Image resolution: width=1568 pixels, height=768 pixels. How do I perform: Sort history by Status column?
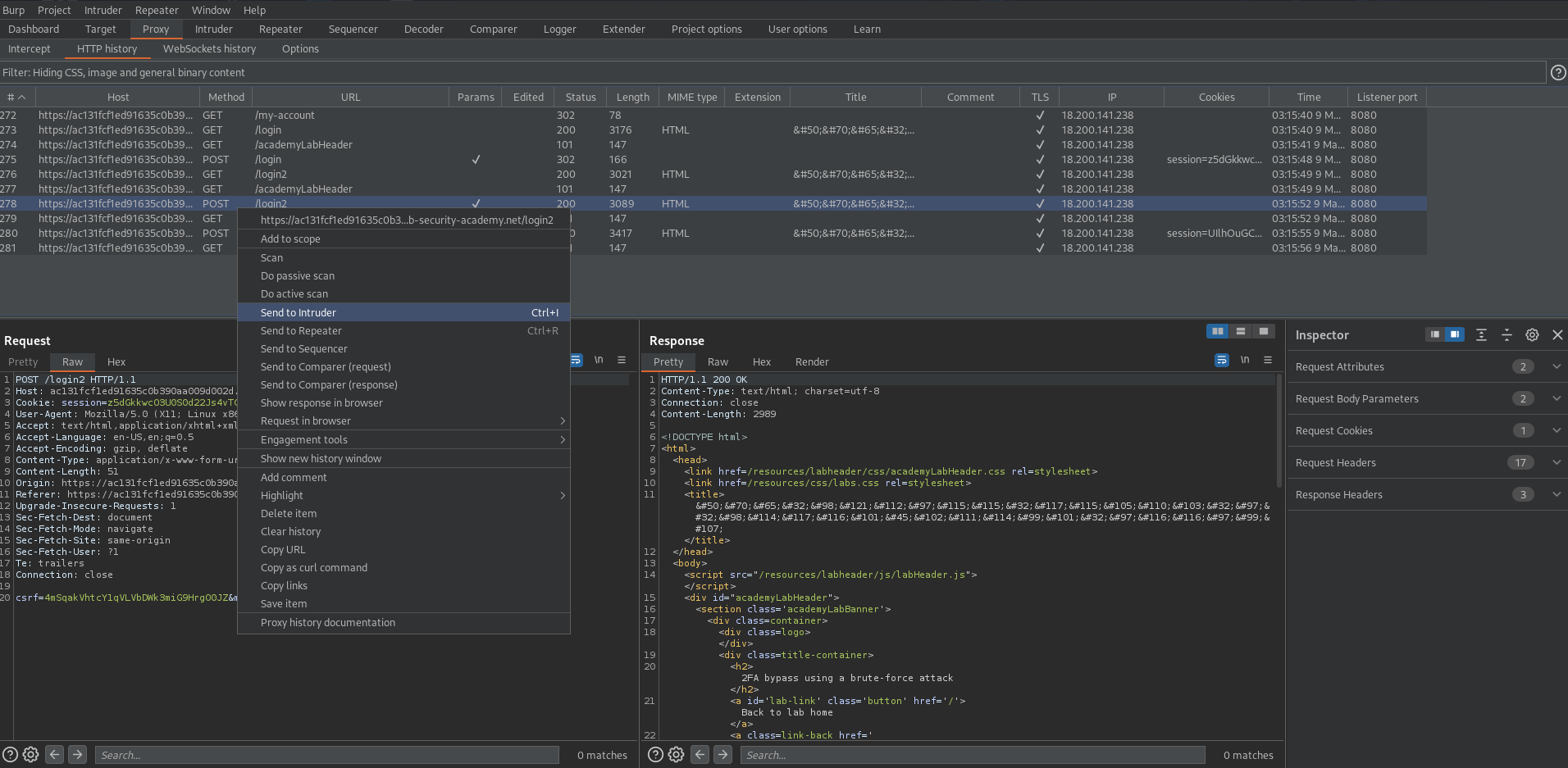click(x=581, y=97)
